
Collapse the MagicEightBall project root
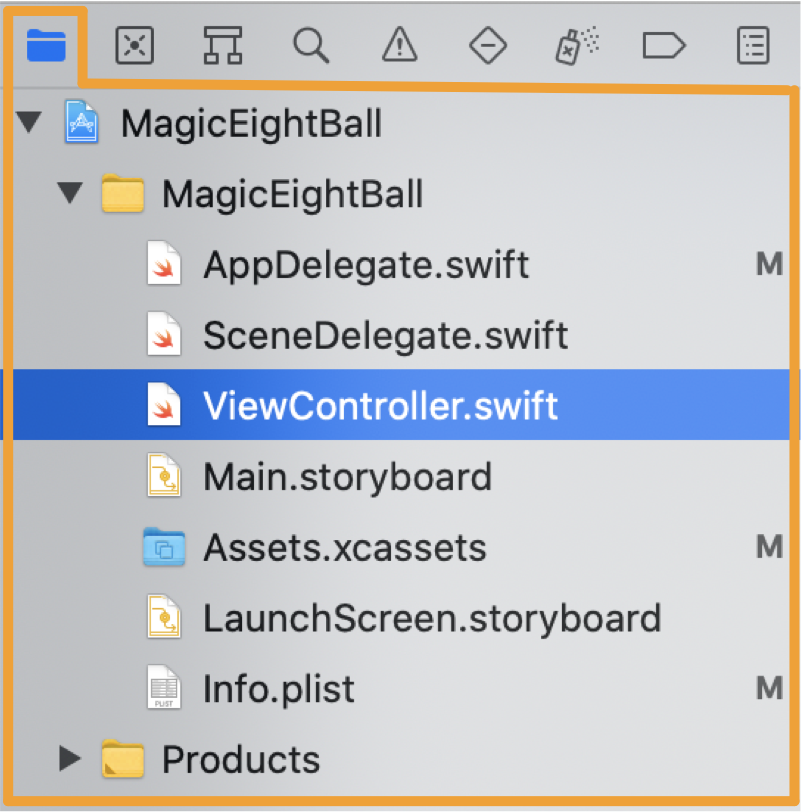[x=29, y=122]
